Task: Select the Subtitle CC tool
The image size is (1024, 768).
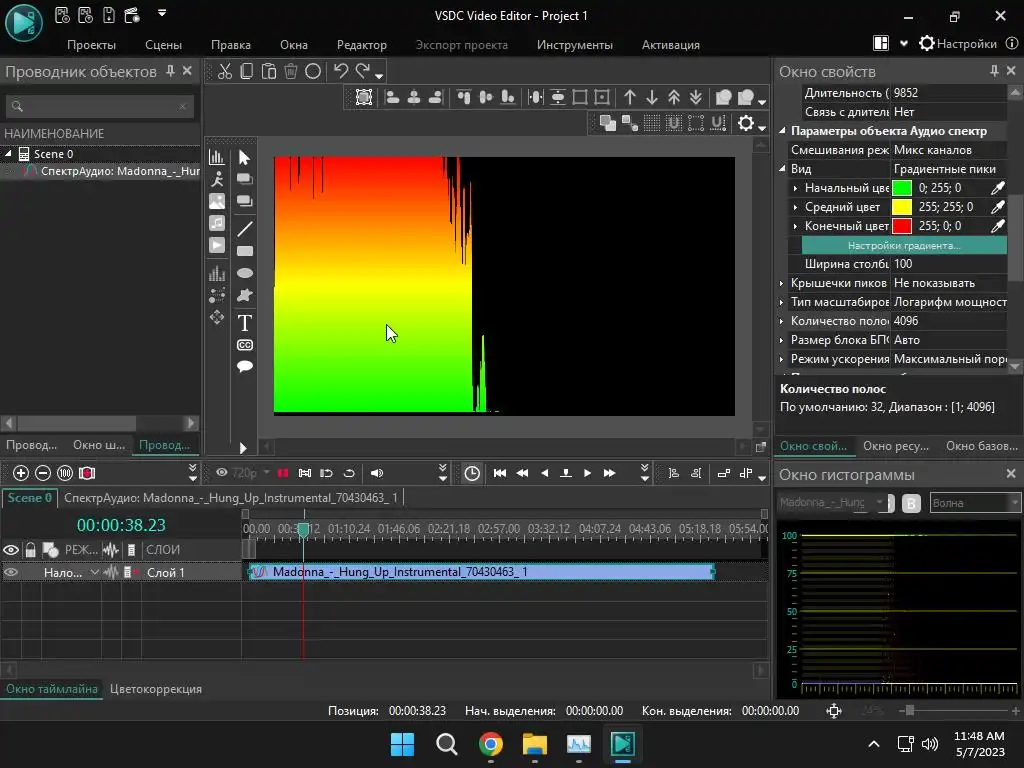Action: [244, 345]
